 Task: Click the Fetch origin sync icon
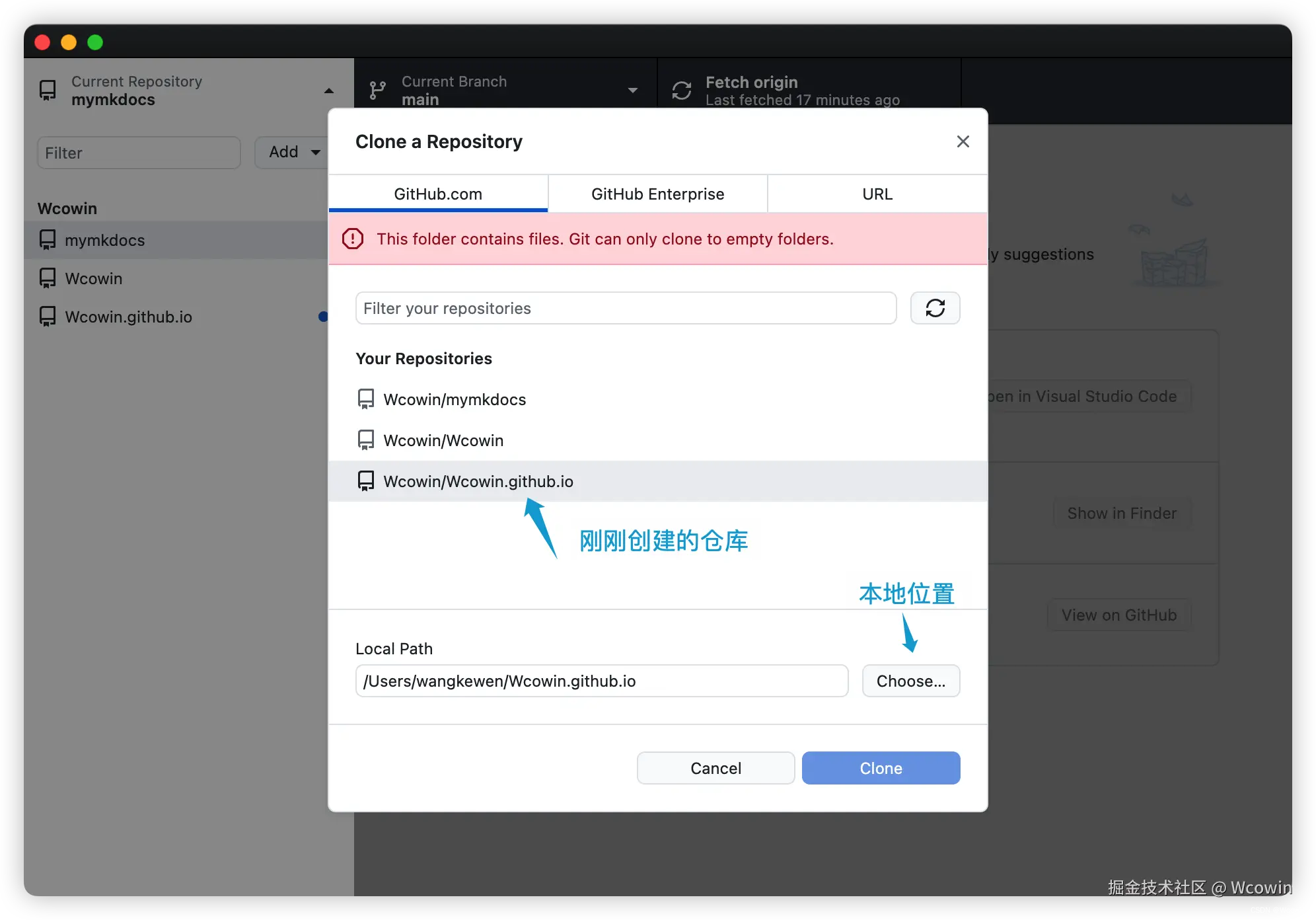click(681, 91)
